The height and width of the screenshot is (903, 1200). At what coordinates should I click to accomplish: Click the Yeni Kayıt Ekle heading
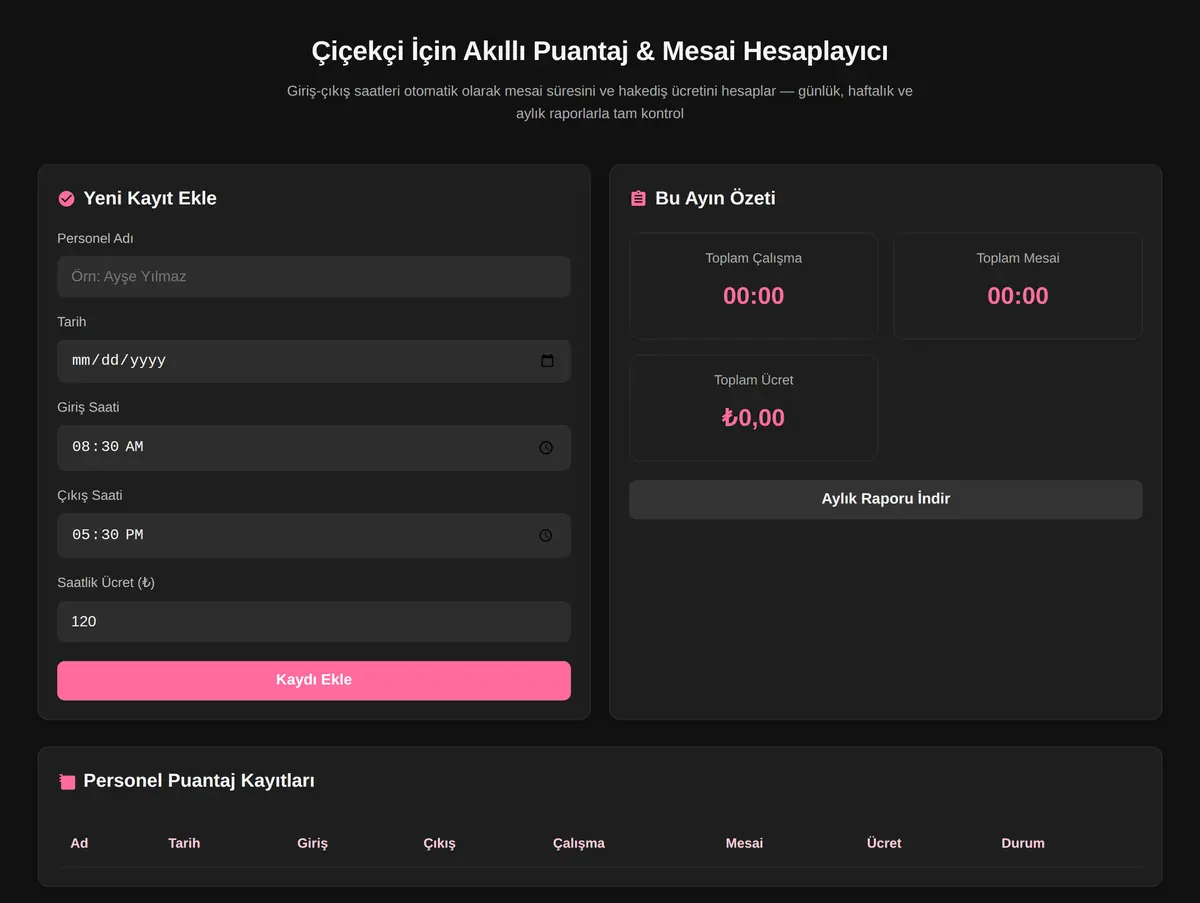pos(150,198)
